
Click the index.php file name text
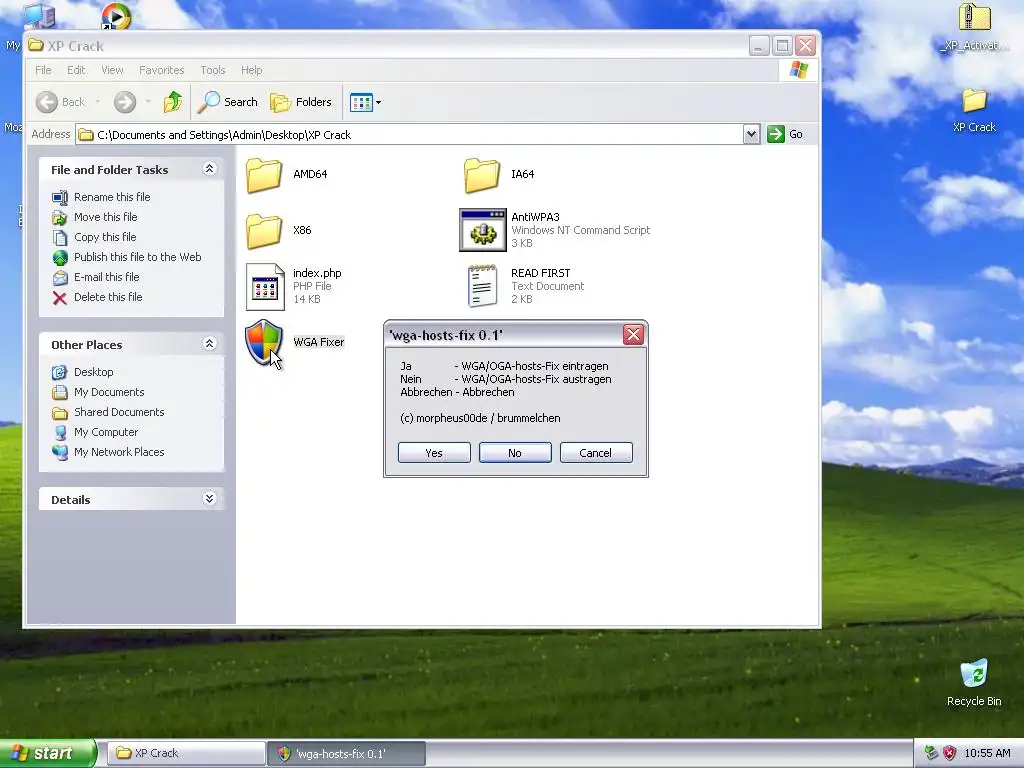pos(317,273)
